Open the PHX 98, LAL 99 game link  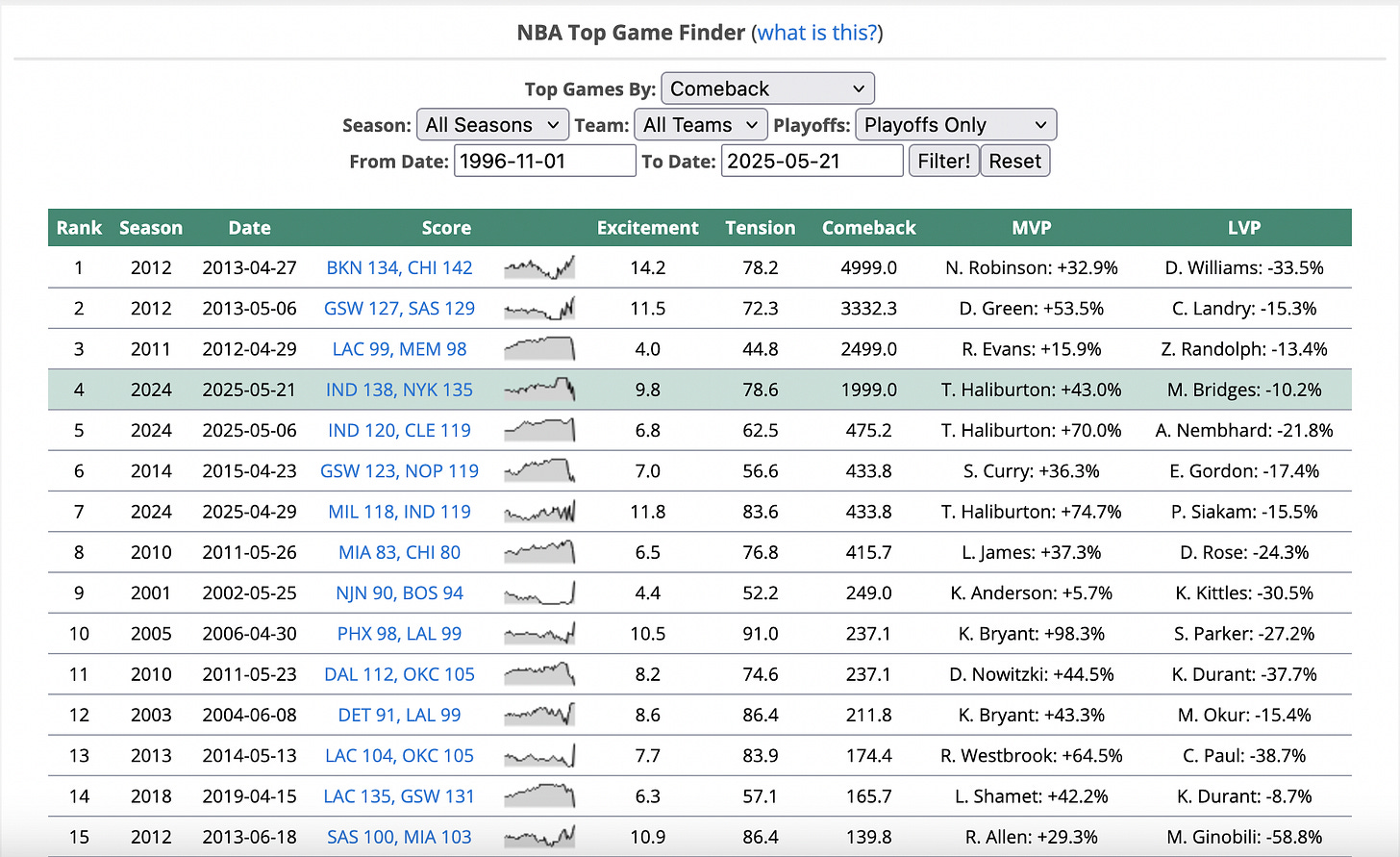(x=399, y=634)
